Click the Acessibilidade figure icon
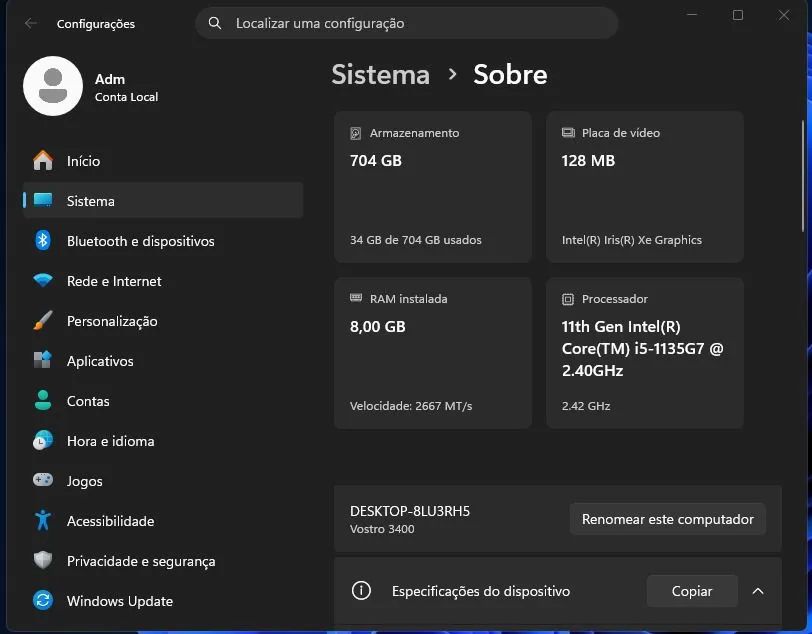812x634 pixels. pyautogui.click(x=43, y=520)
